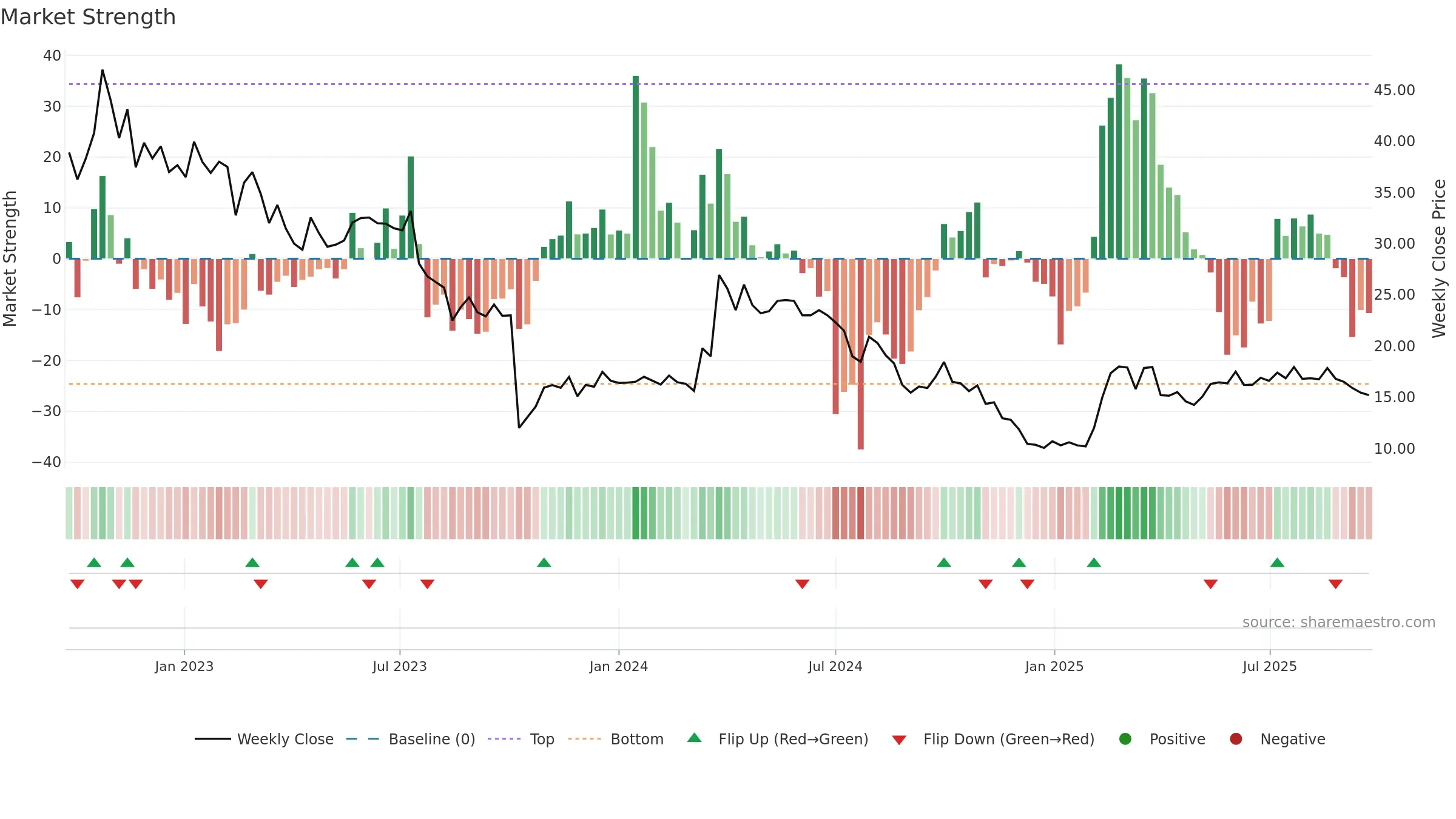
Task: Select the first Flip Up marker on the timeline
Action: (94, 562)
